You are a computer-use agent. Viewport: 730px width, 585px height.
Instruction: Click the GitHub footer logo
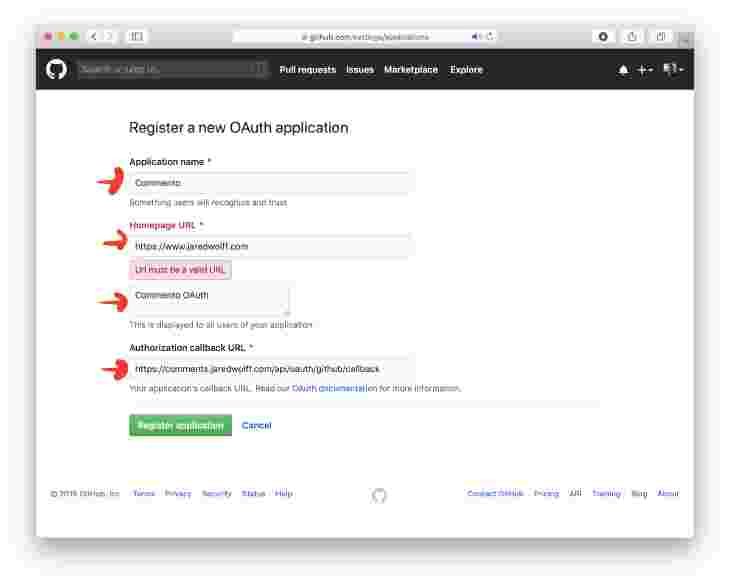(x=379, y=496)
